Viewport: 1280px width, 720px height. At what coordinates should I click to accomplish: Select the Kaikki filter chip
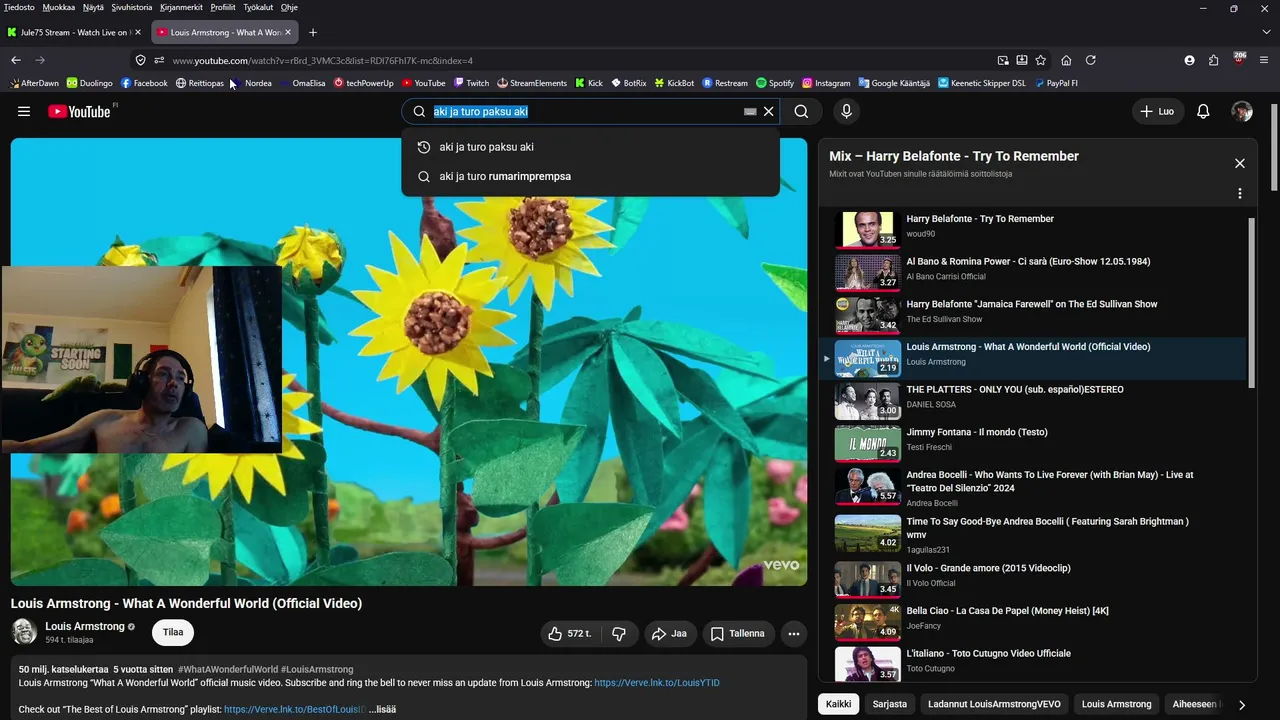(839, 704)
